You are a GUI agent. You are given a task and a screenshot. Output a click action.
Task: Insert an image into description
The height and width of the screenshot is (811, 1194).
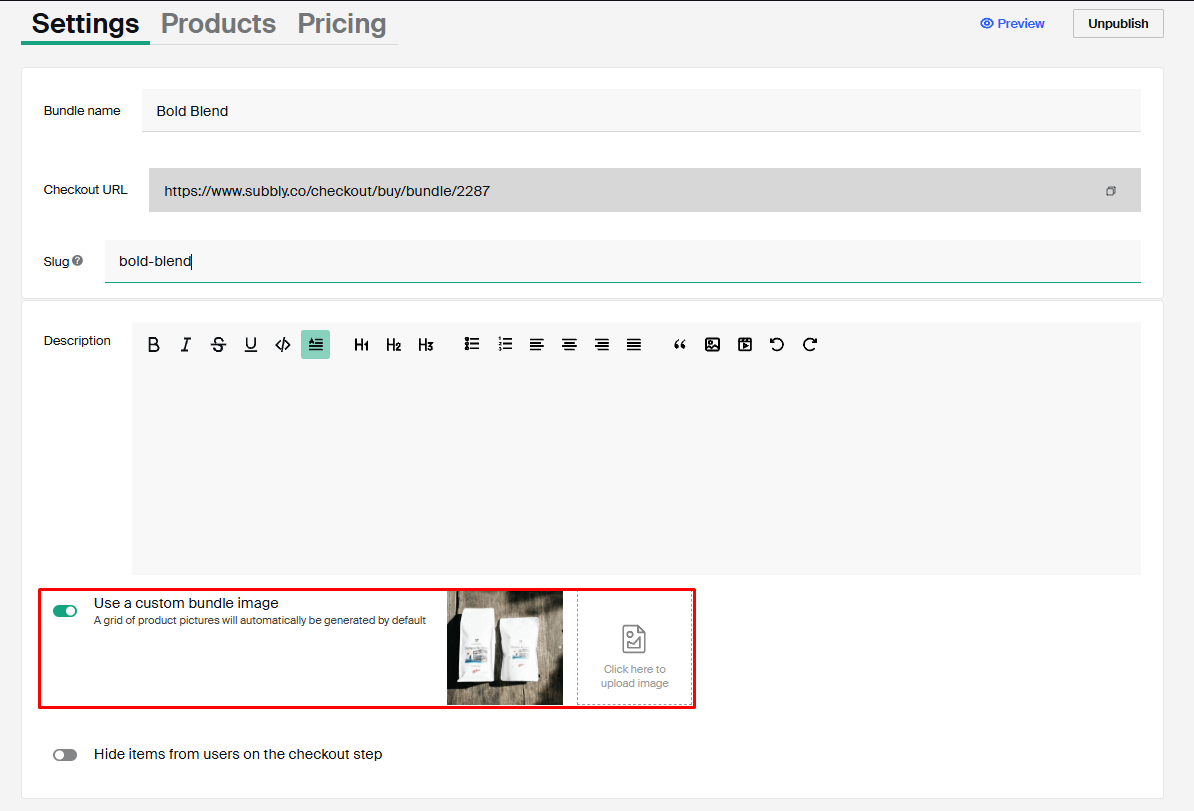[712, 345]
